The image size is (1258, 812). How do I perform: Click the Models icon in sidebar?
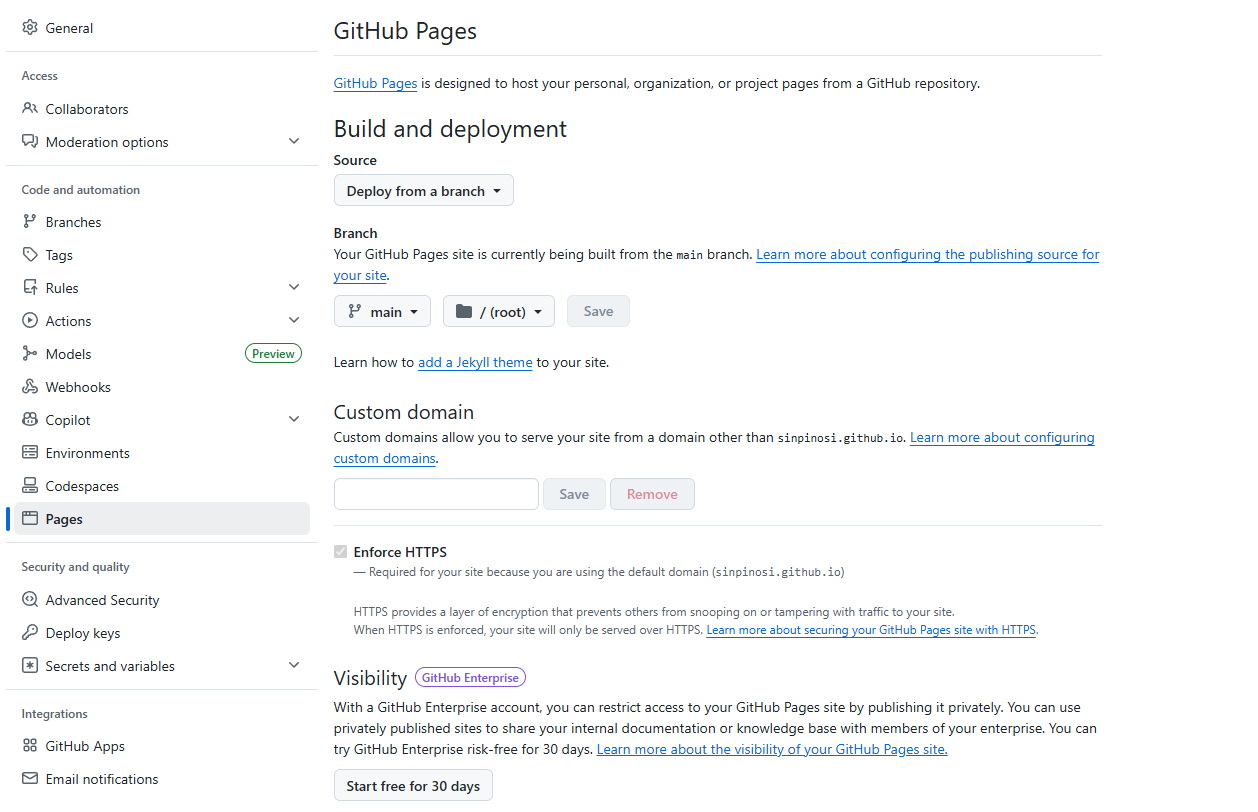30,354
